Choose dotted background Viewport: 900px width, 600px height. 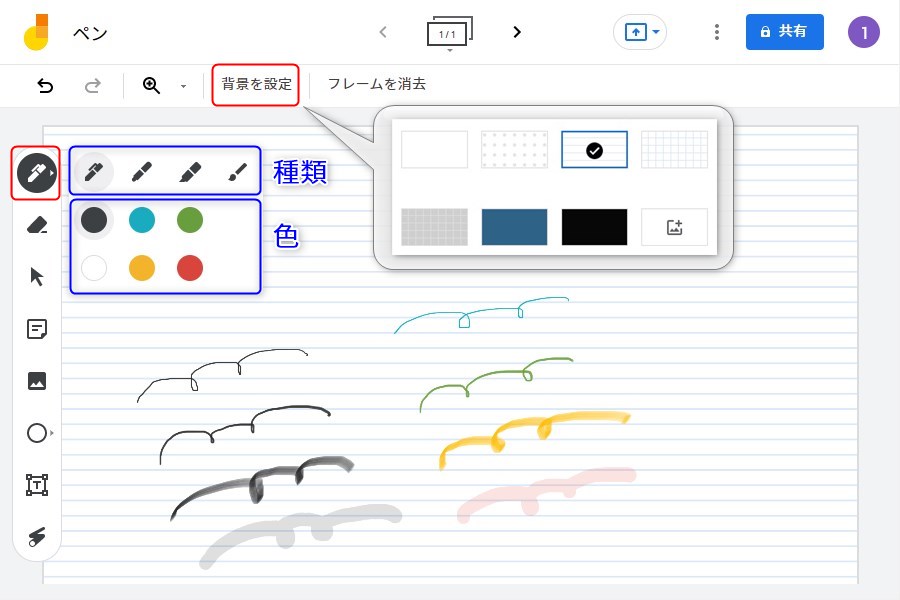[514, 149]
